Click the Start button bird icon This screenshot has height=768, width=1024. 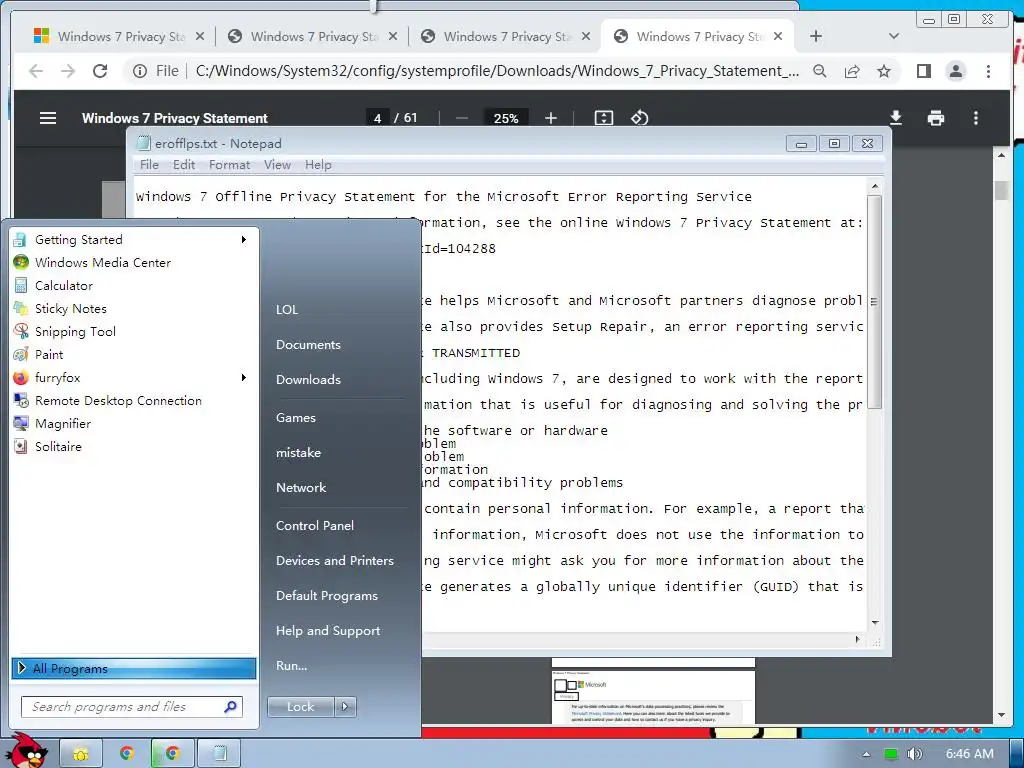(x=25, y=750)
